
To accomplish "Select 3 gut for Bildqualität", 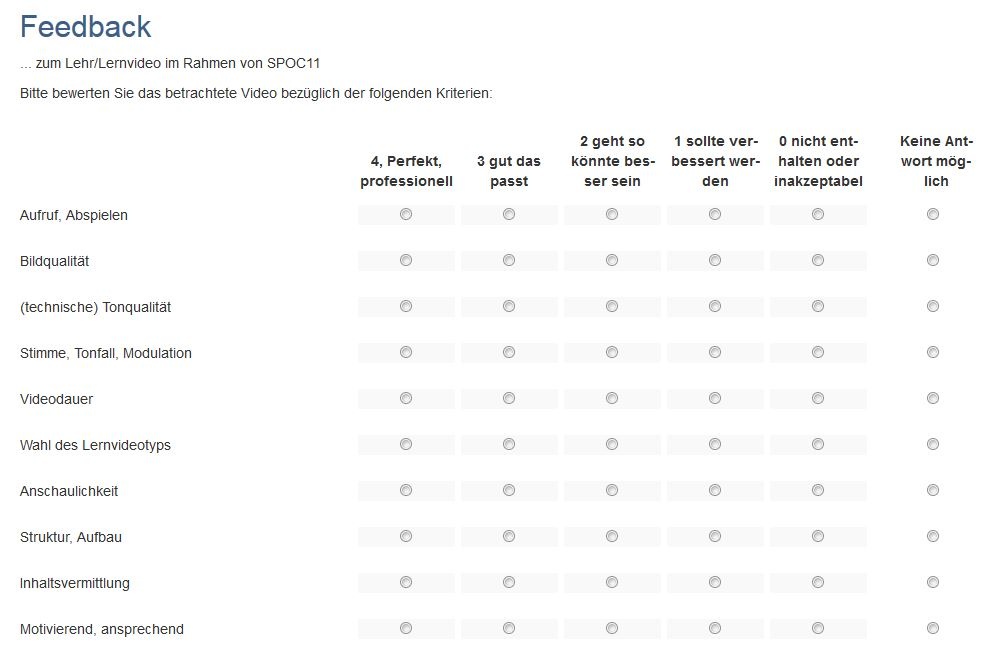I will click(x=509, y=260).
